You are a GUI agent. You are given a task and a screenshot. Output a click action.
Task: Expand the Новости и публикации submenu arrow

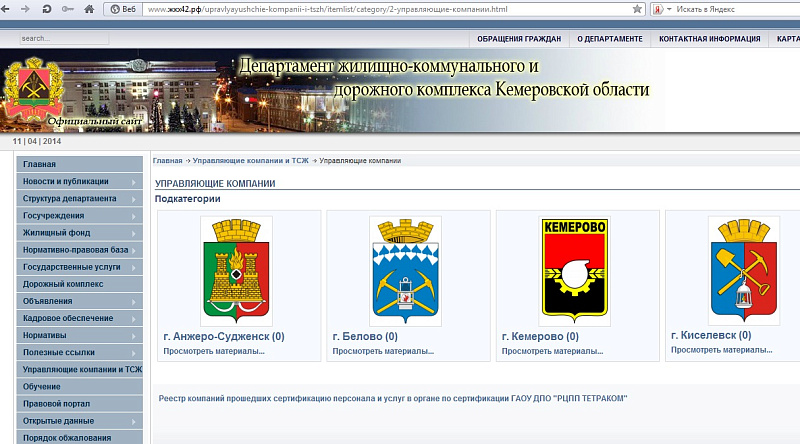134,182
